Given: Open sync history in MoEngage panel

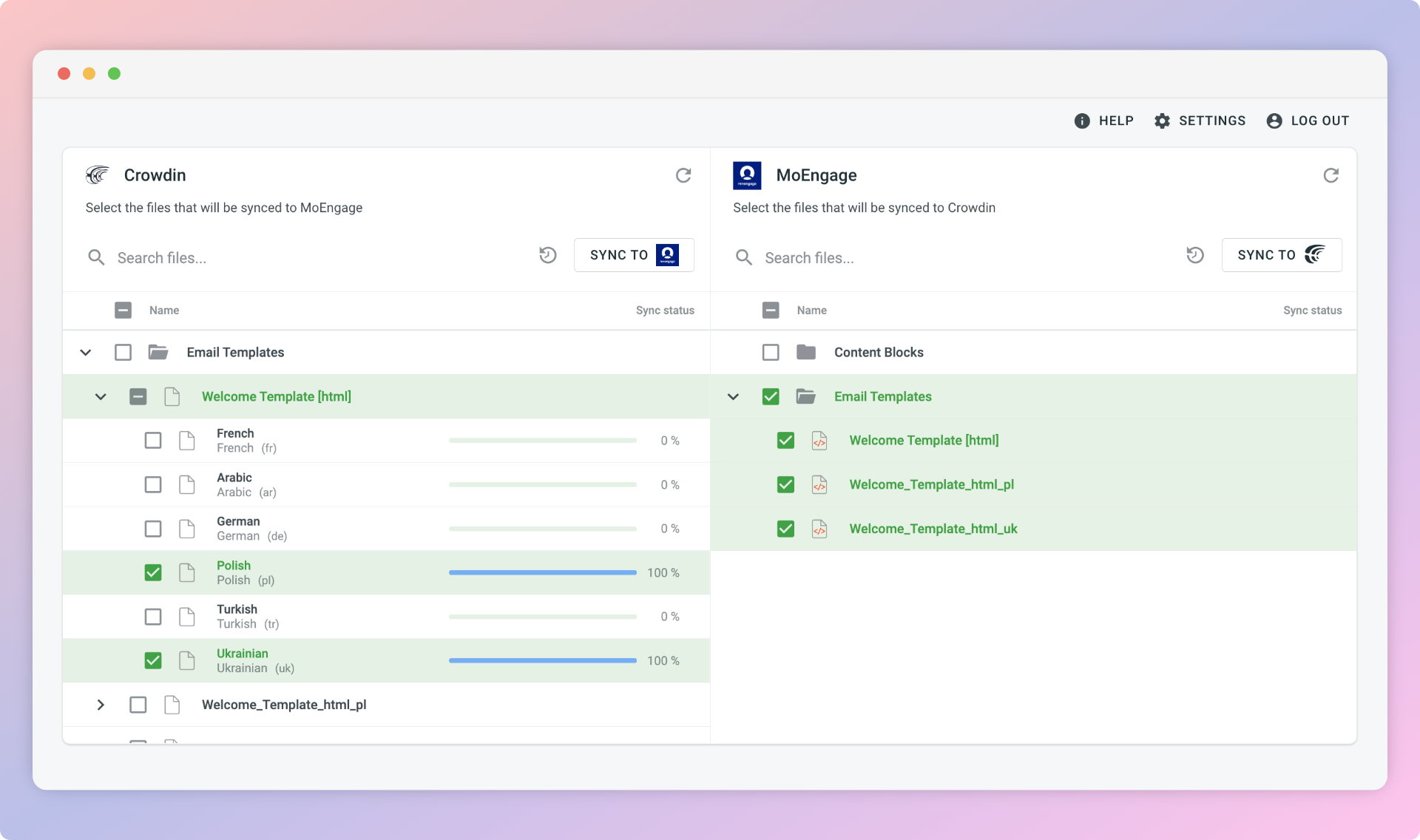Looking at the screenshot, I should pos(1195,255).
